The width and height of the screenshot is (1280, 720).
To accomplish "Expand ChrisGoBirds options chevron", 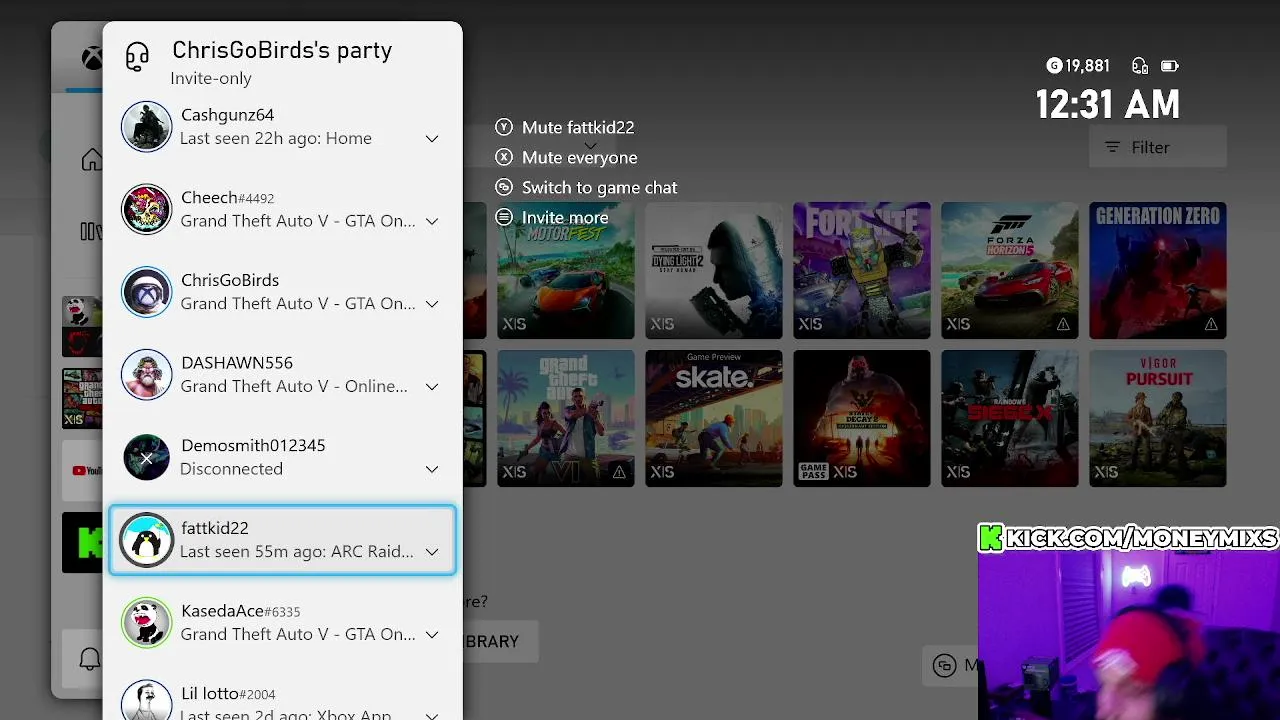I will tap(432, 304).
